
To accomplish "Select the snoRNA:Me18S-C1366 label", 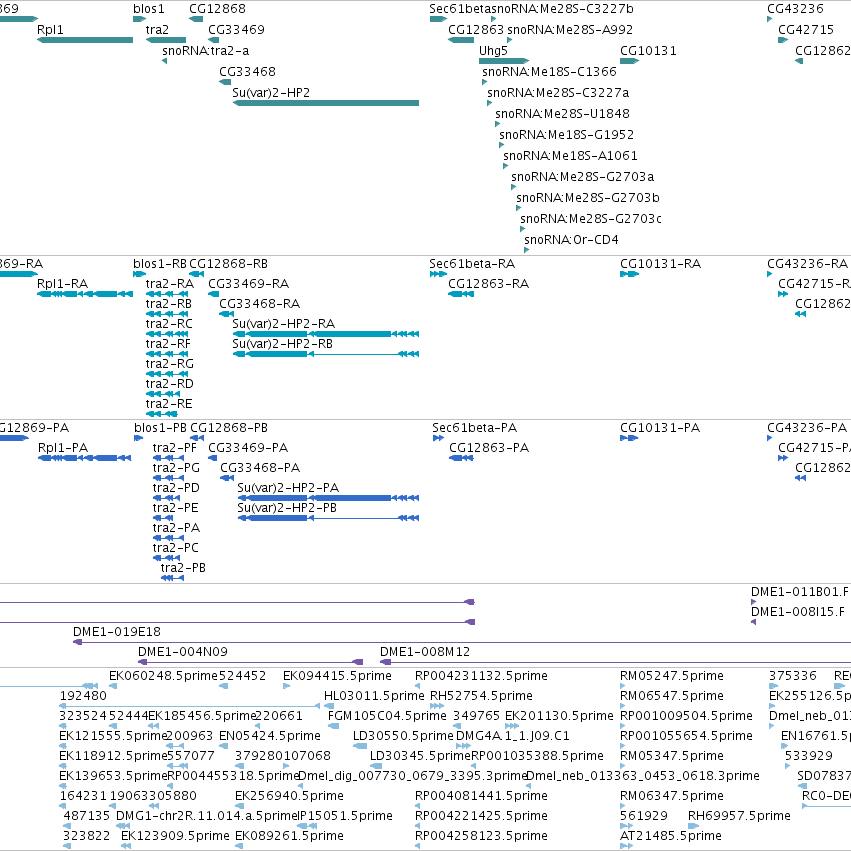I will pos(549,72).
